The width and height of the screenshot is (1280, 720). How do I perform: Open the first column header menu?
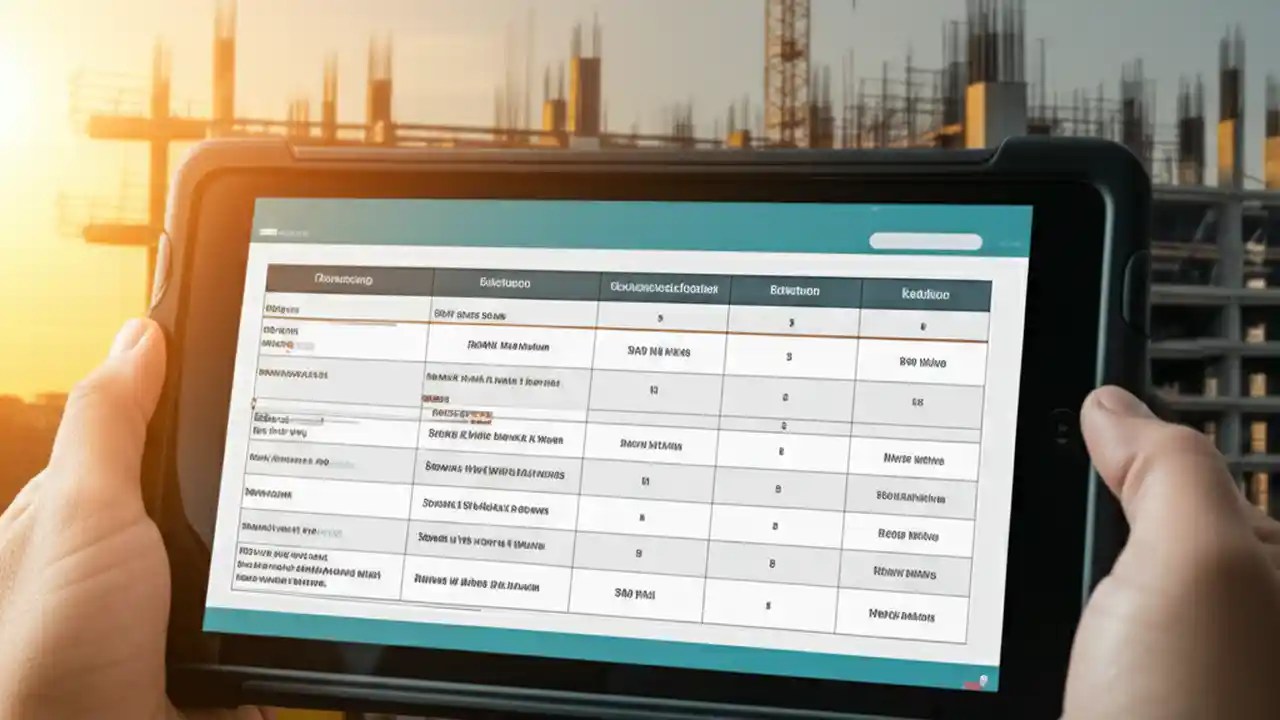click(344, 281)
